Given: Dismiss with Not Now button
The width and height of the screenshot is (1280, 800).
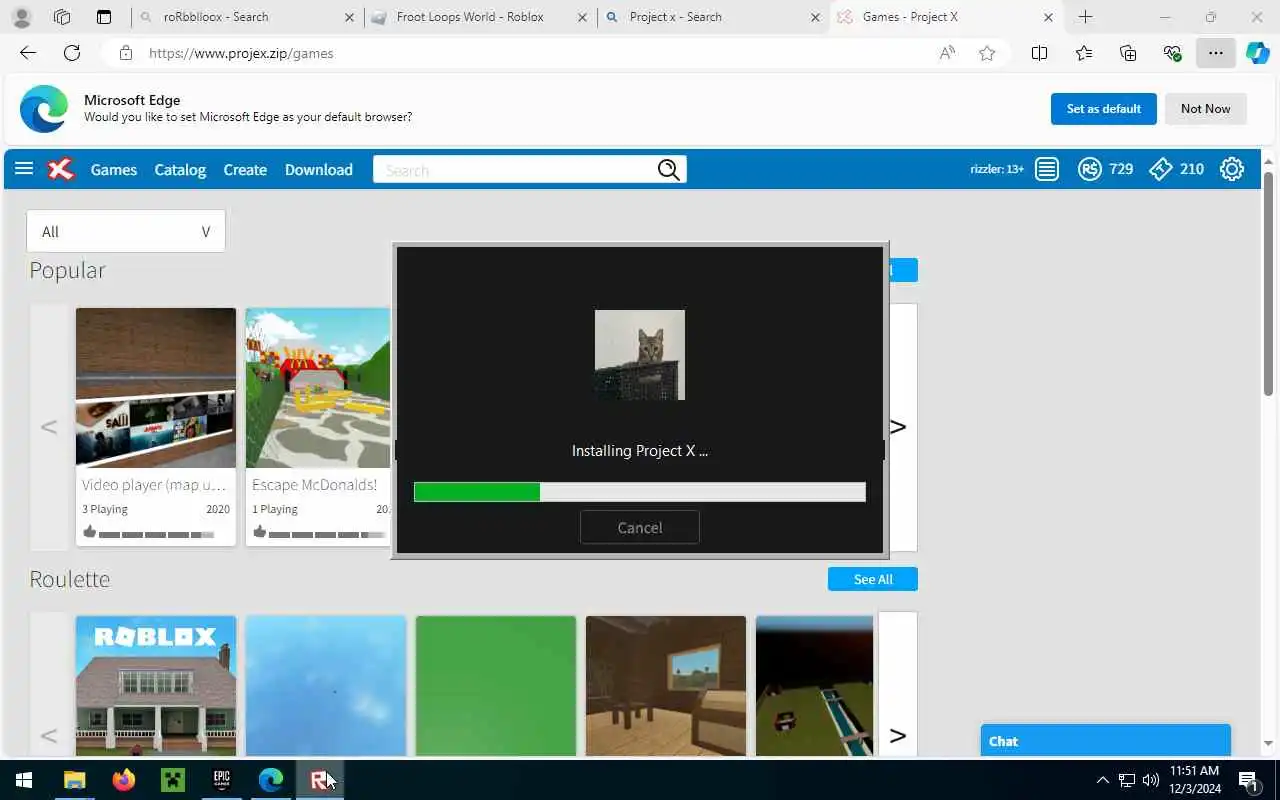Looking at the screenshot, I should 1206,109.
